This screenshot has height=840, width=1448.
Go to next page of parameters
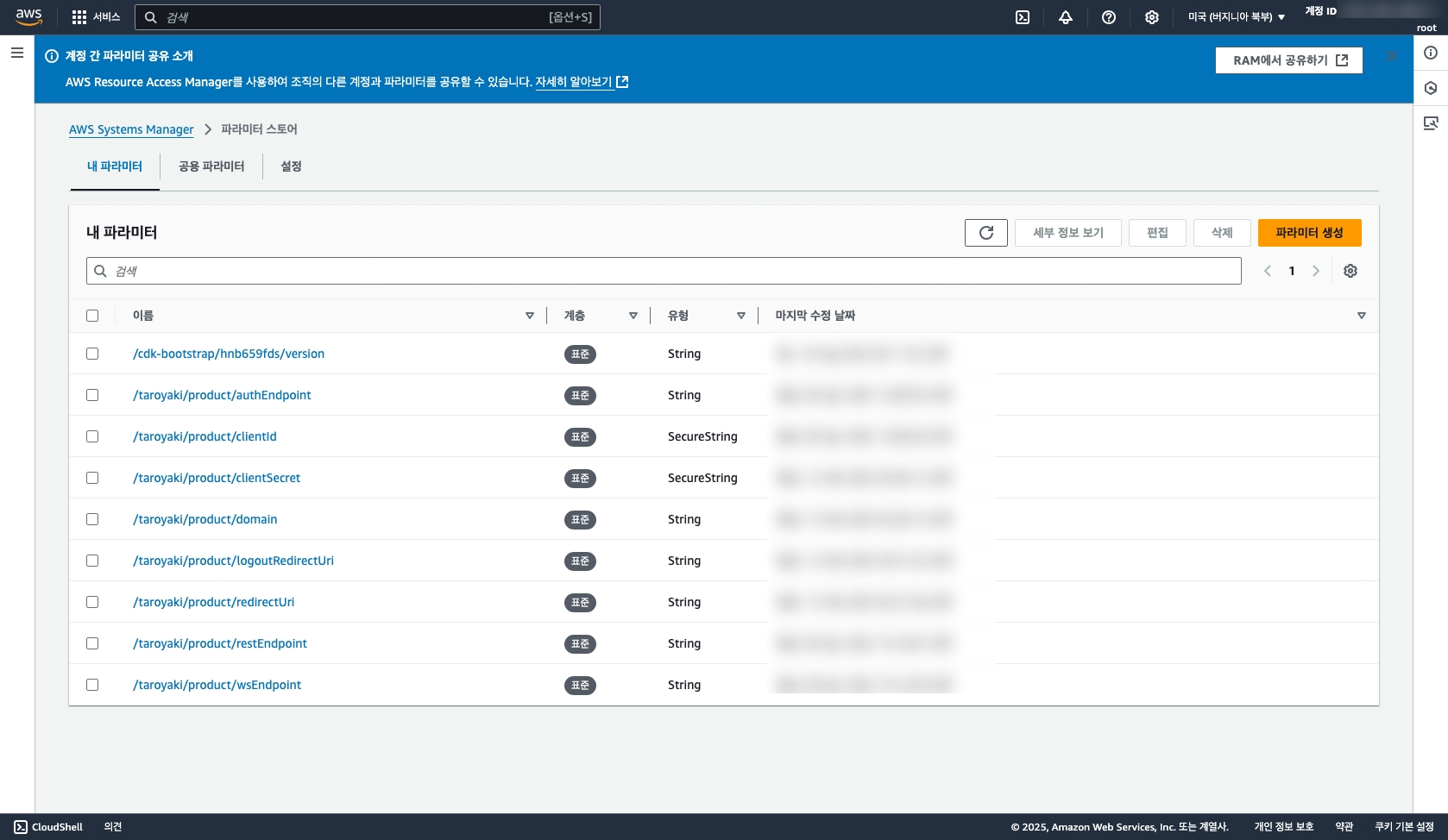click(1316, 271)
